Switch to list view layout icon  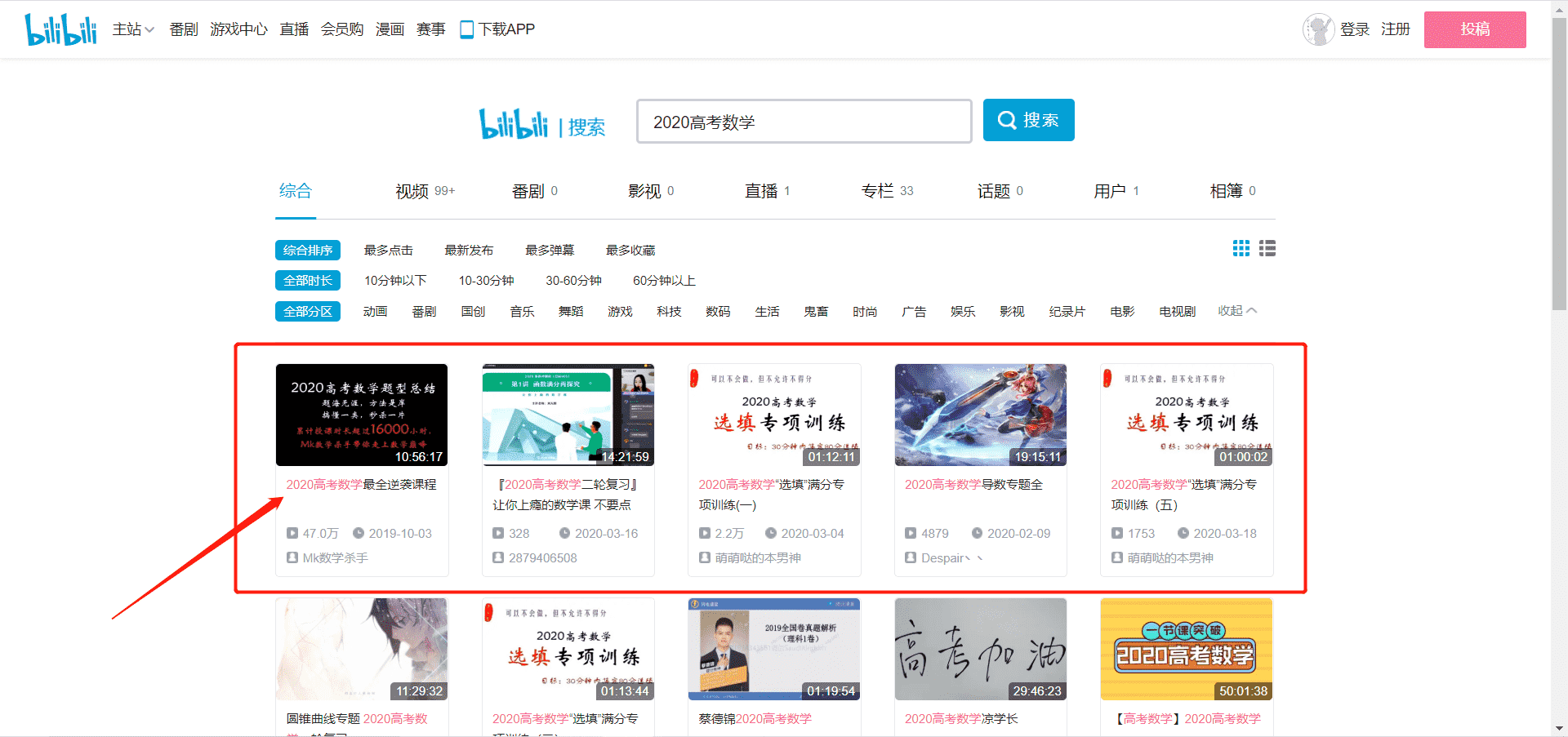coord(1267,248)
